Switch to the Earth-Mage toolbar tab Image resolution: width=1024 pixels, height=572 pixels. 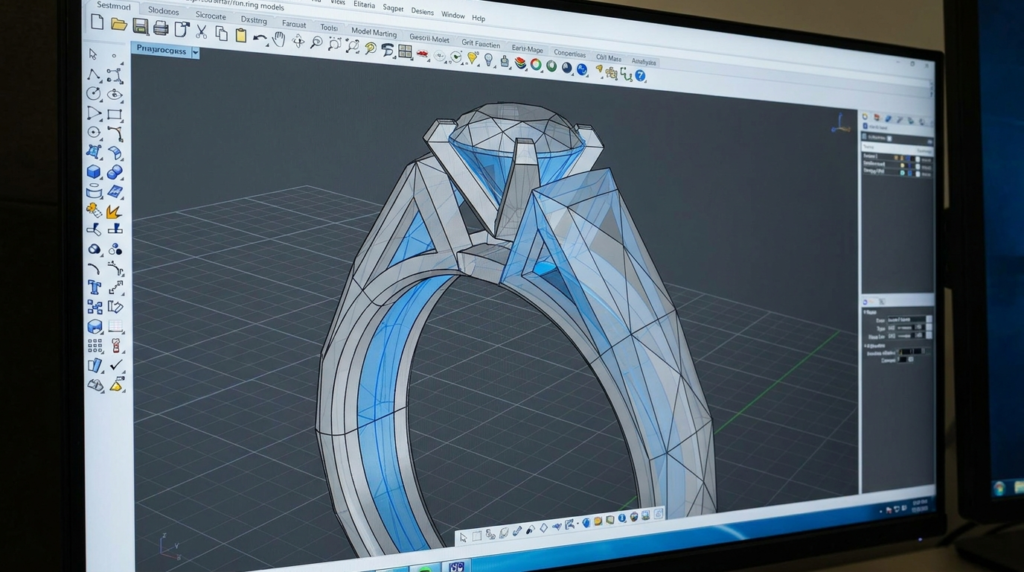(x=527, y=49)
